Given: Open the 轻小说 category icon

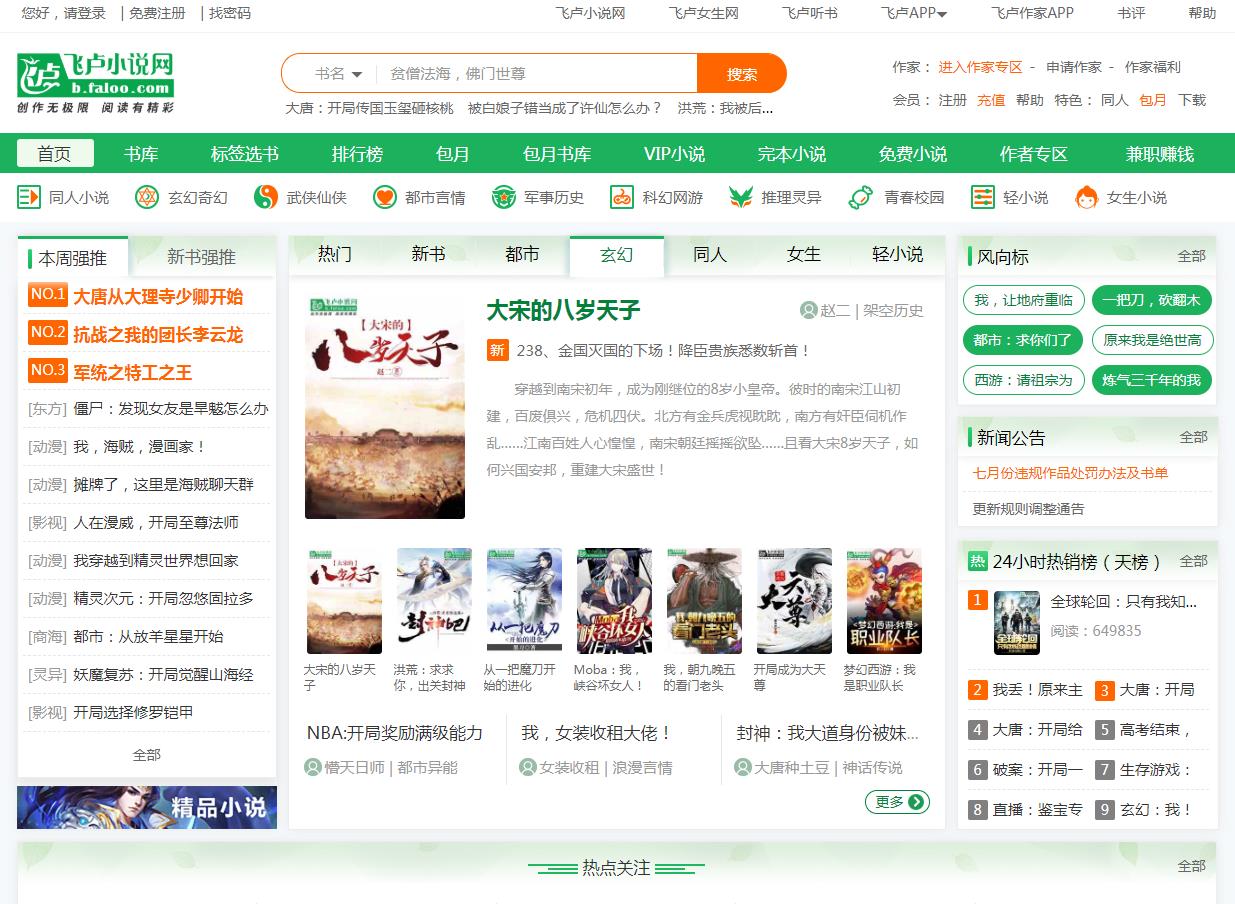Looking at the screenshot, I should click(982, 197).
